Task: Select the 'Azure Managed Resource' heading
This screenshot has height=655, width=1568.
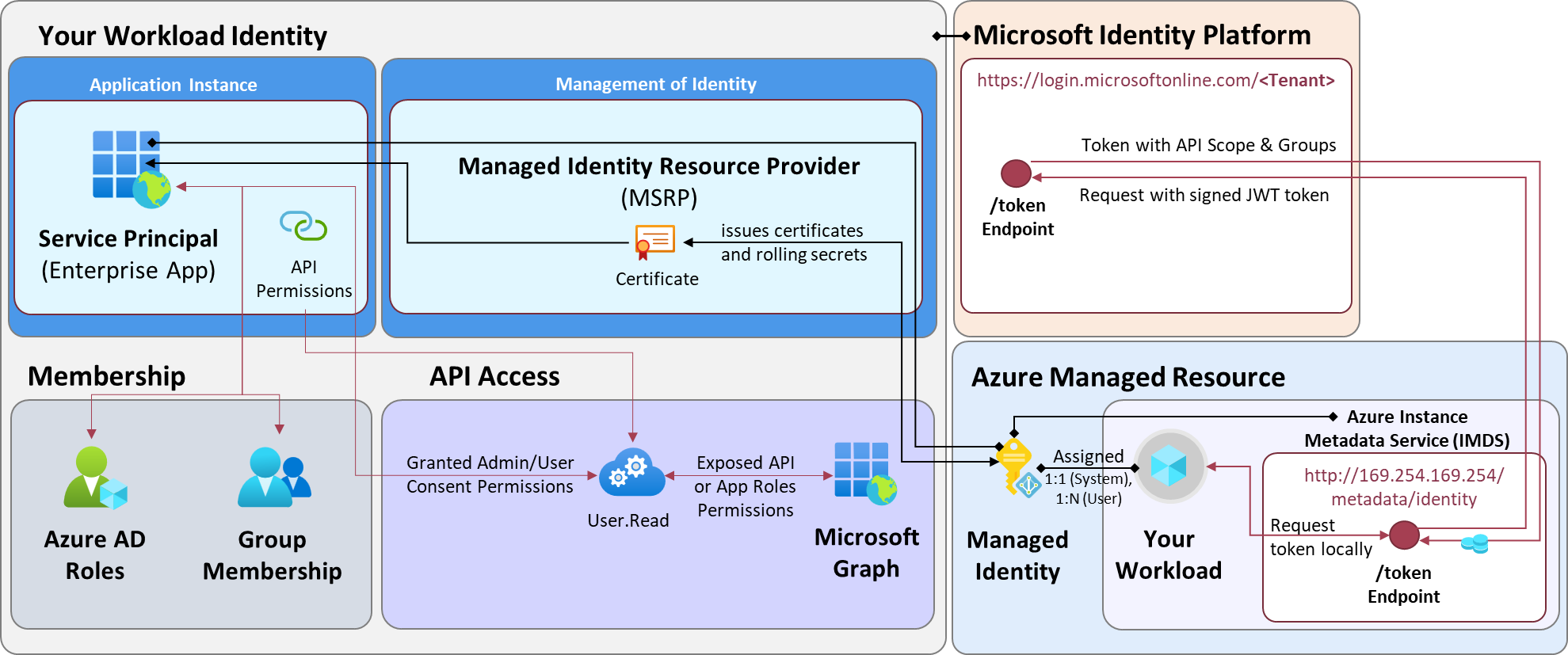Action: pos(1128,377)
